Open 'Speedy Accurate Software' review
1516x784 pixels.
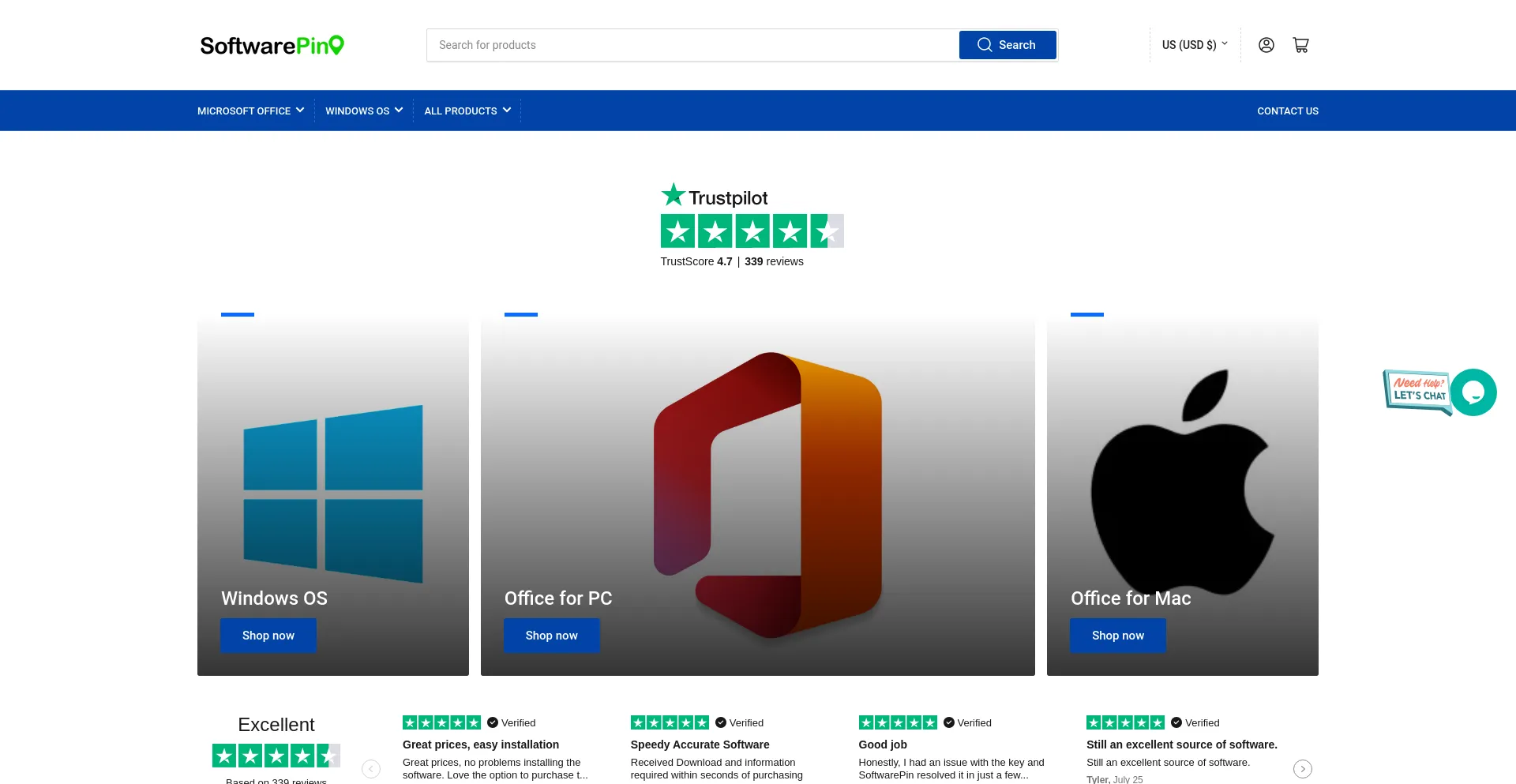coord(700,745)
